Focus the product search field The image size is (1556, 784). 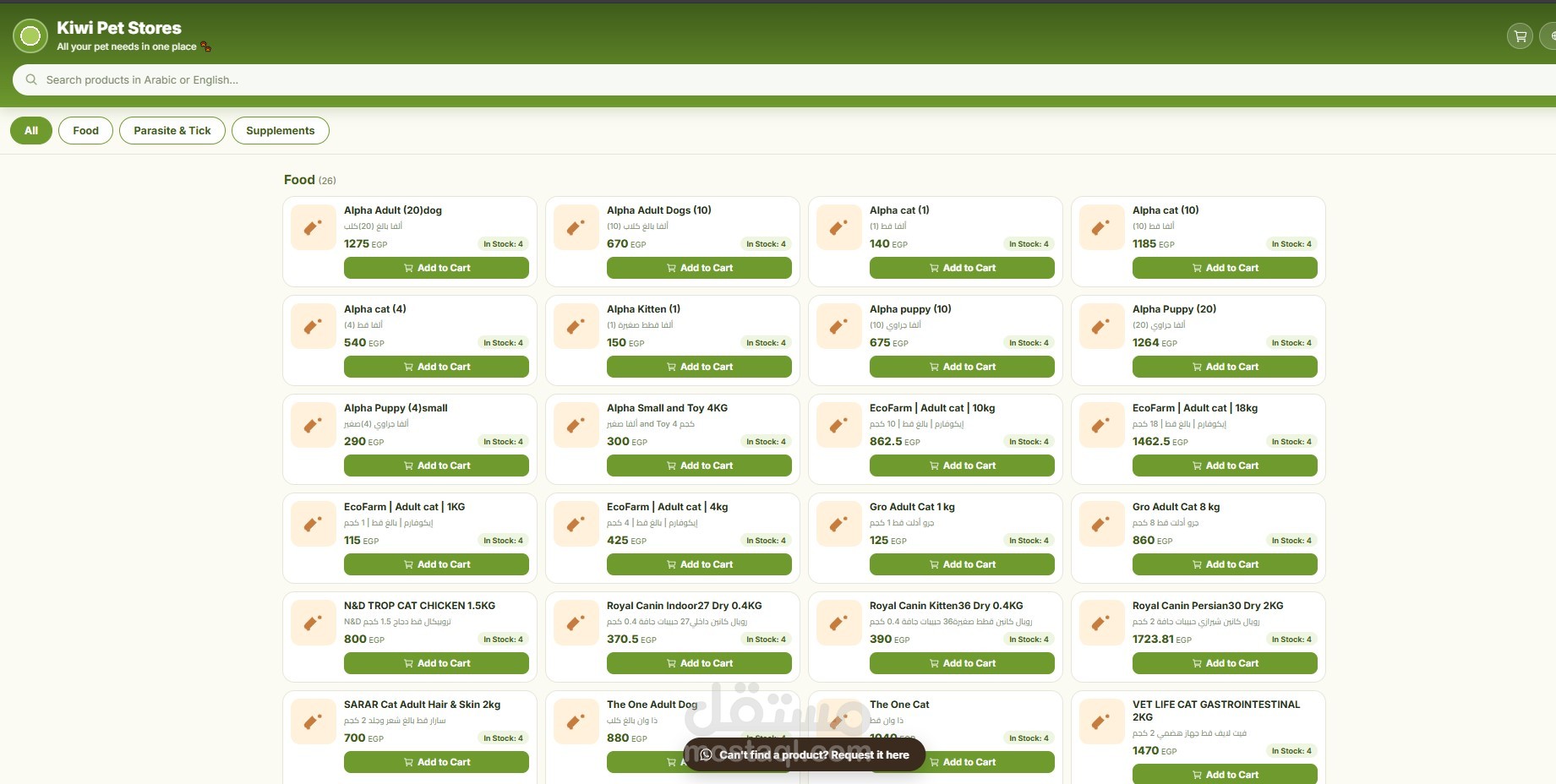coord(786,79)
